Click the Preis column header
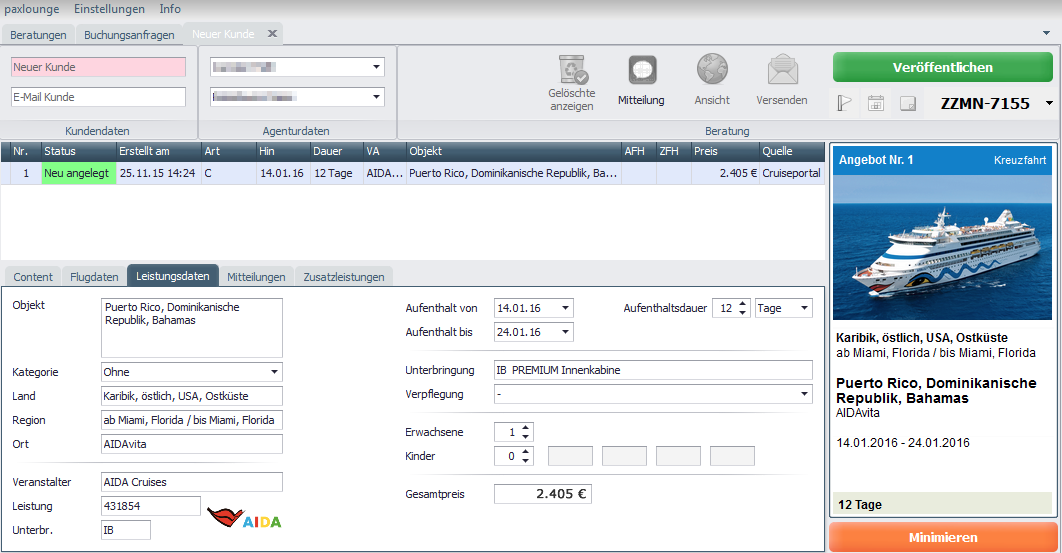This screenshot has width=1062, height=553. coord(725,151)
